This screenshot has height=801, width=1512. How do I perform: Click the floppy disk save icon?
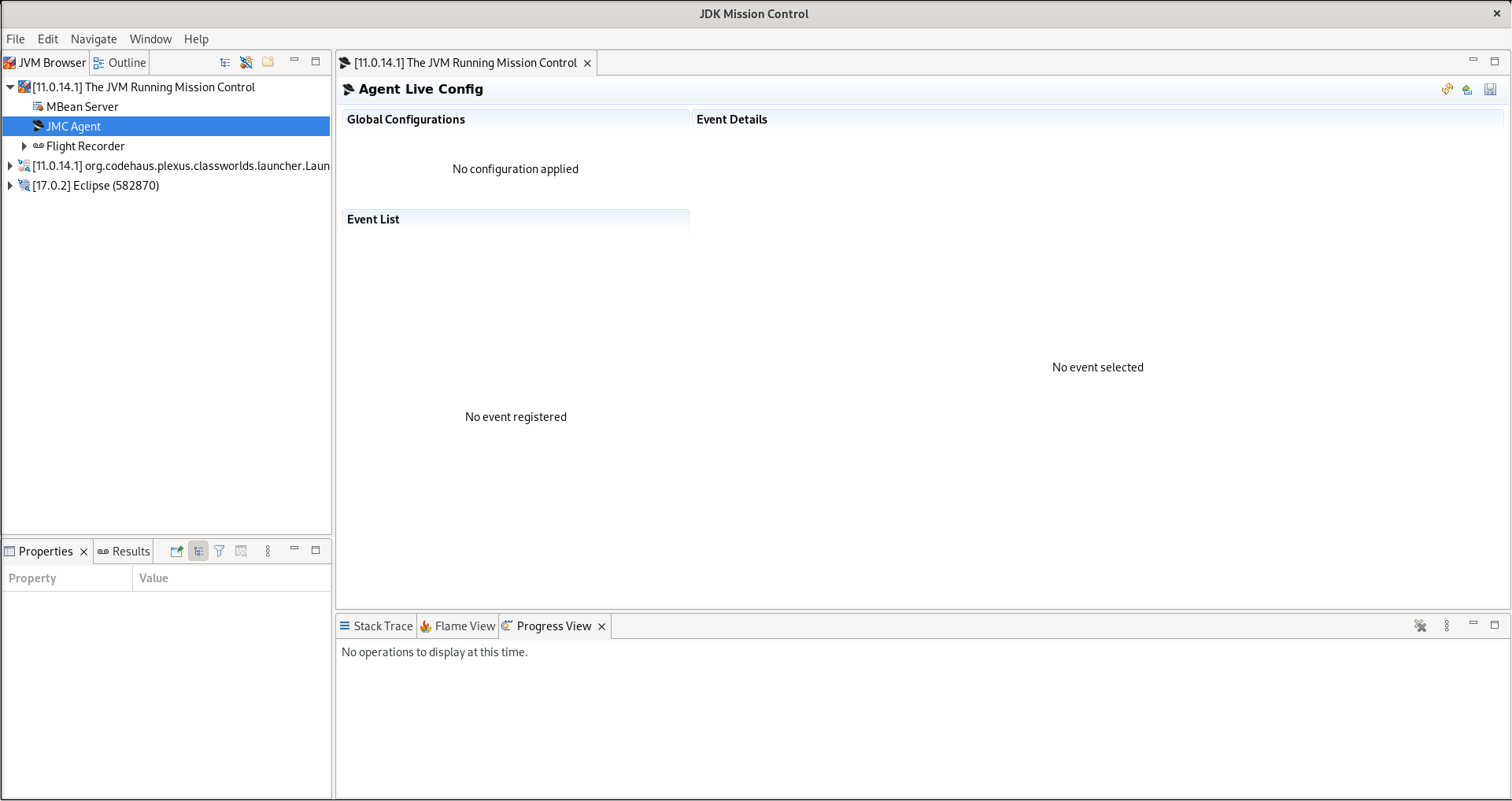(1490, 90)
